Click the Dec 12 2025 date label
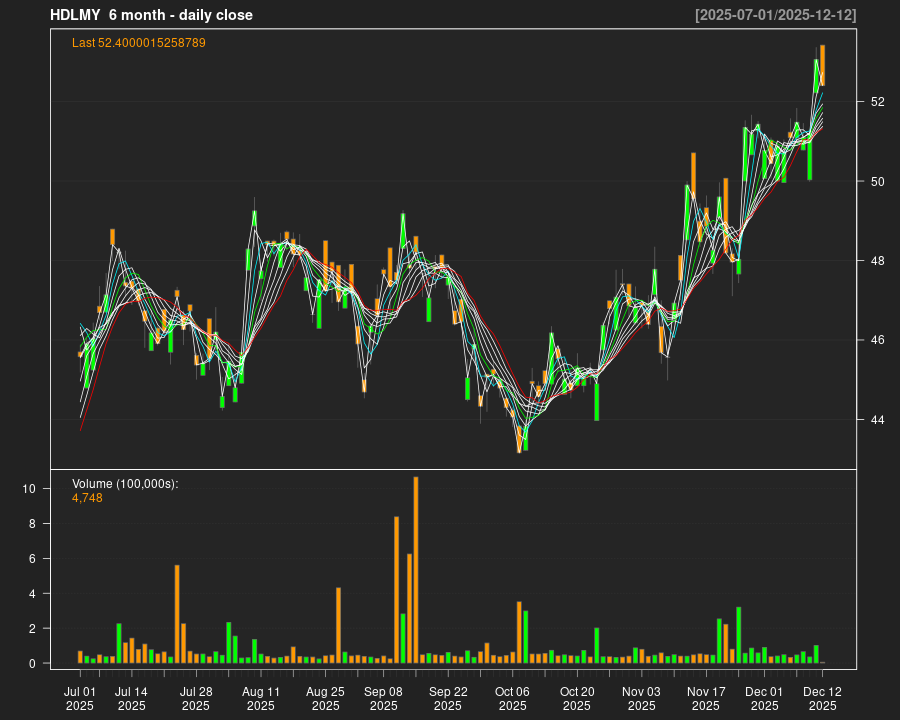The width and height of the screenshot is (900, 720). pos(822,698)
